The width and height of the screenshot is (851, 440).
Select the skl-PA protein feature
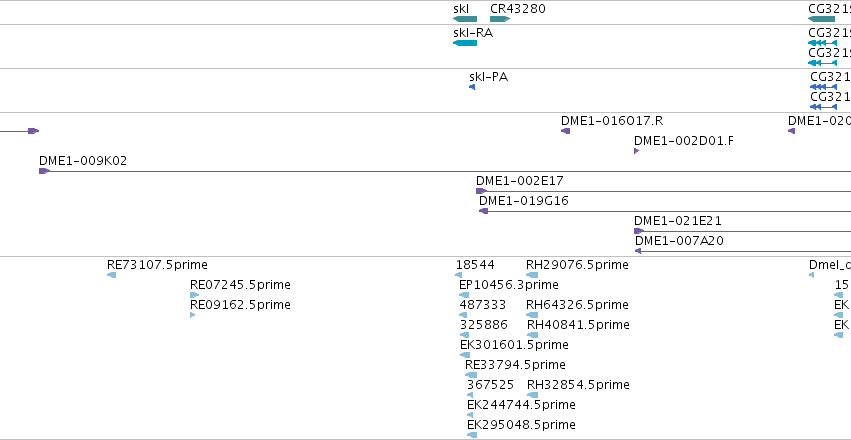pyautogui.click(x=472, y=87)
